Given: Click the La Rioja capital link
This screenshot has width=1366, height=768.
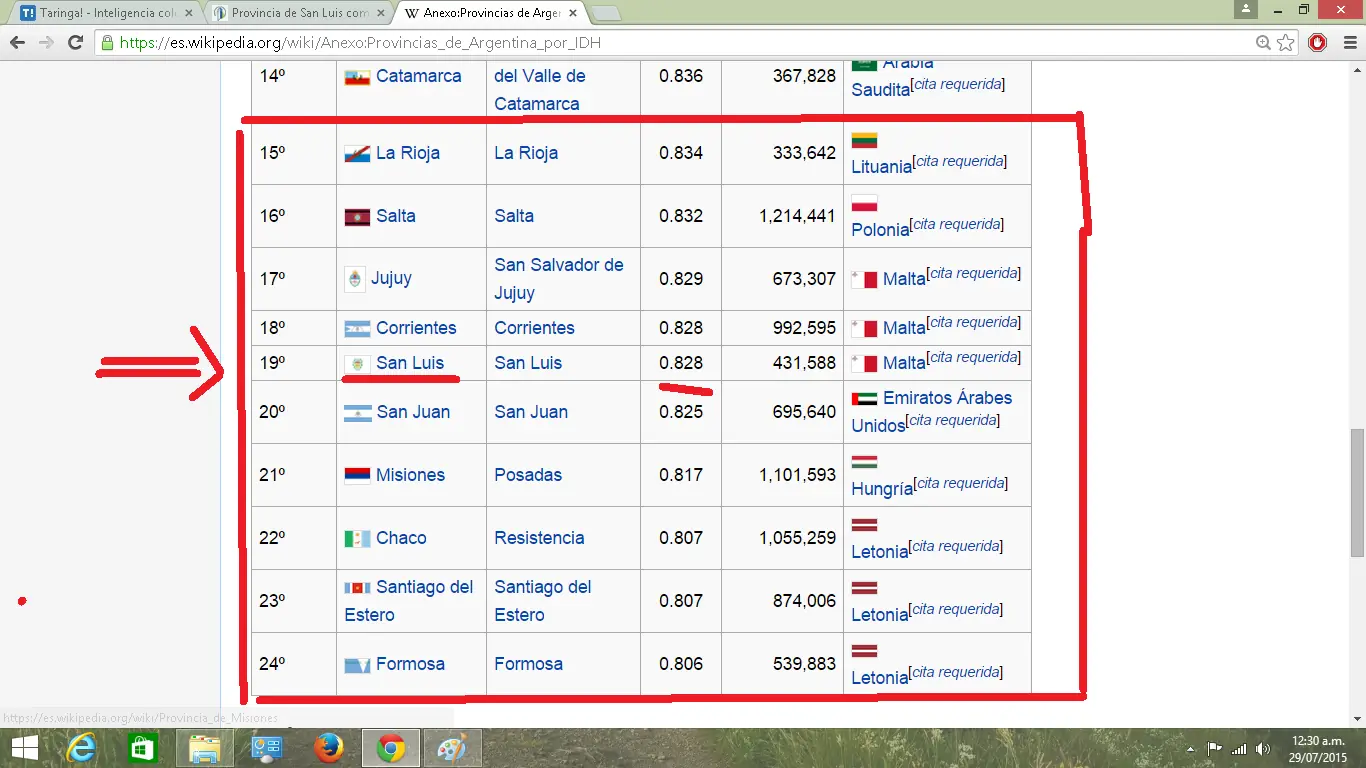Looking at the screenshot, I should tap(526, 153).
